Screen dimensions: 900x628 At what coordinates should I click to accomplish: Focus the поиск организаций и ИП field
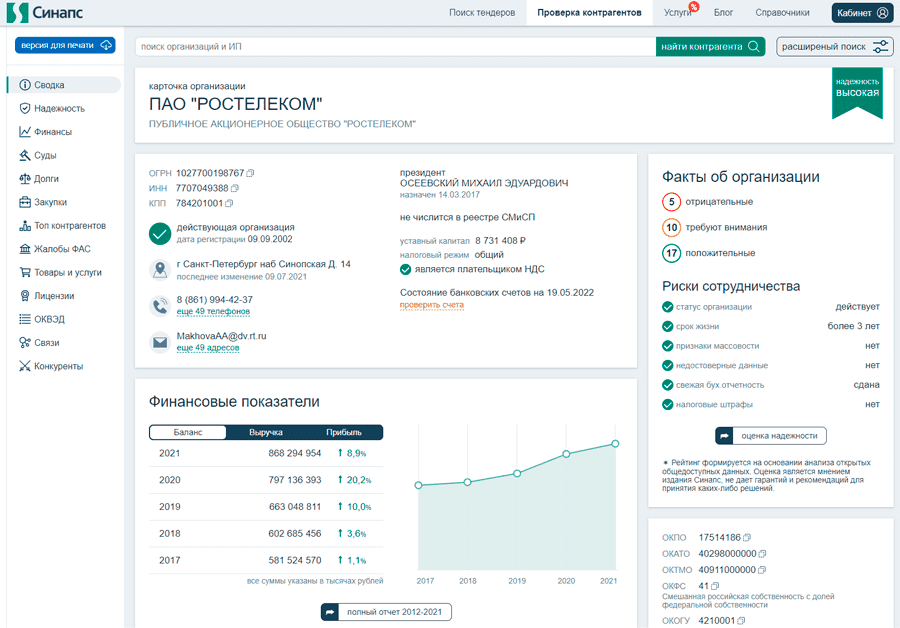coord(395,46)
